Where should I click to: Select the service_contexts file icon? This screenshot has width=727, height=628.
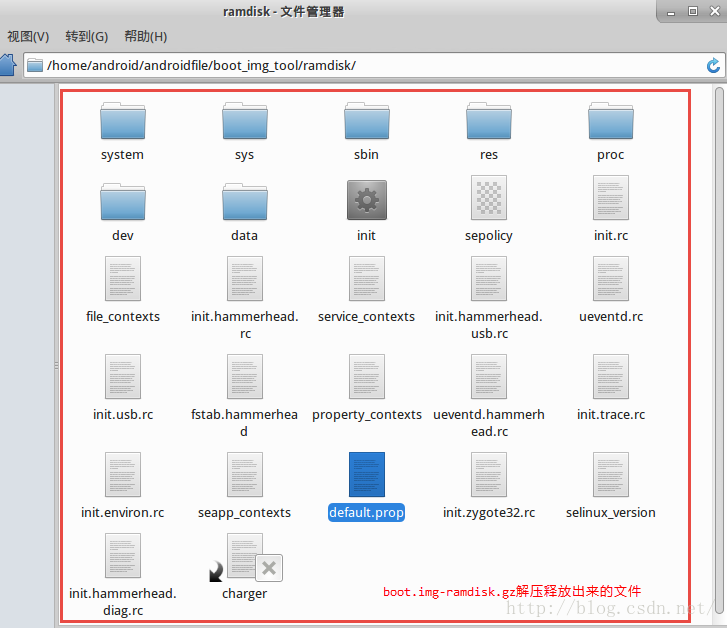pyautogui.click(x=367, y=278)
